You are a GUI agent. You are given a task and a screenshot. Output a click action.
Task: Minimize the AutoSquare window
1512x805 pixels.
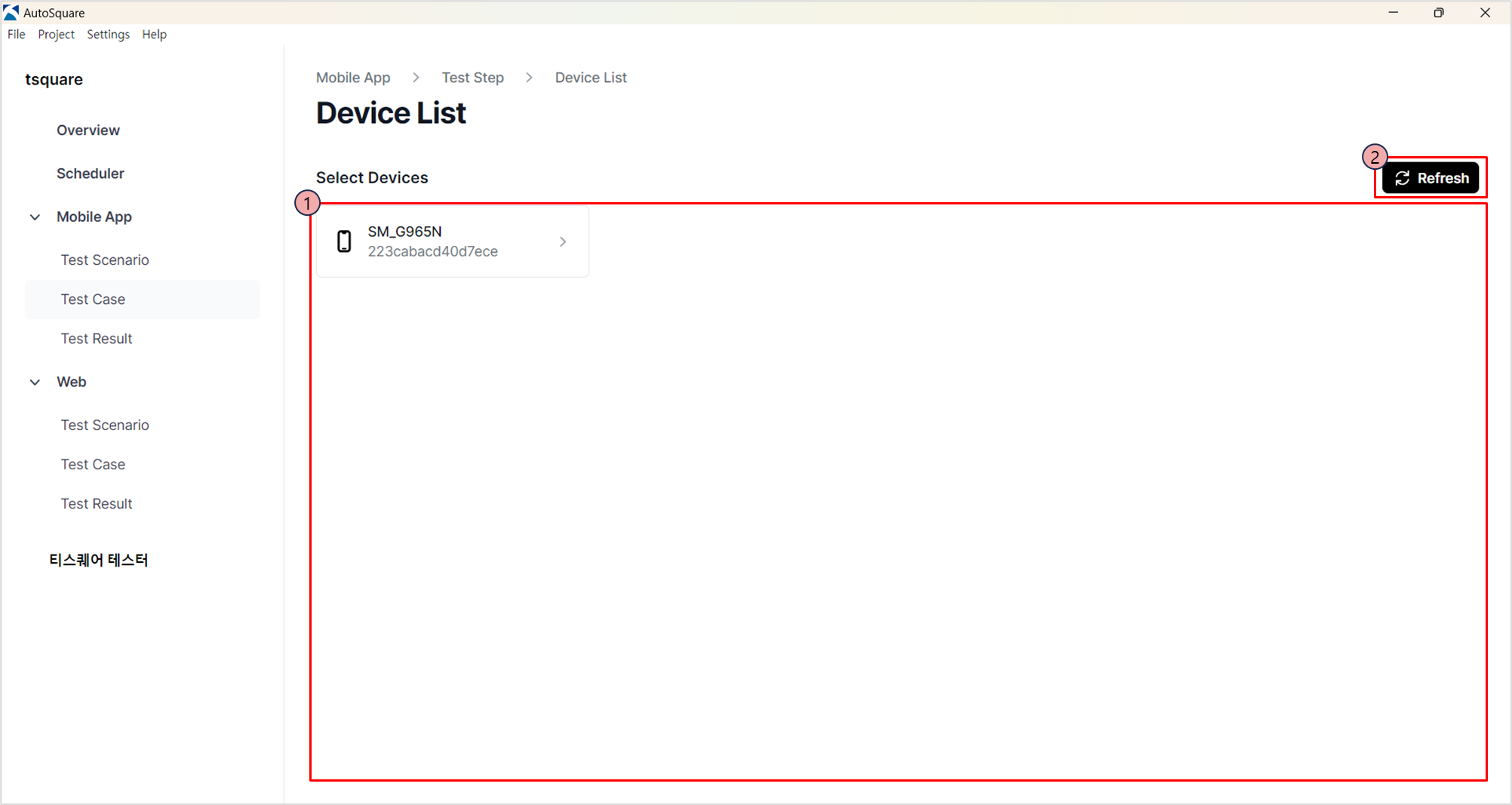coord(1393,12)
